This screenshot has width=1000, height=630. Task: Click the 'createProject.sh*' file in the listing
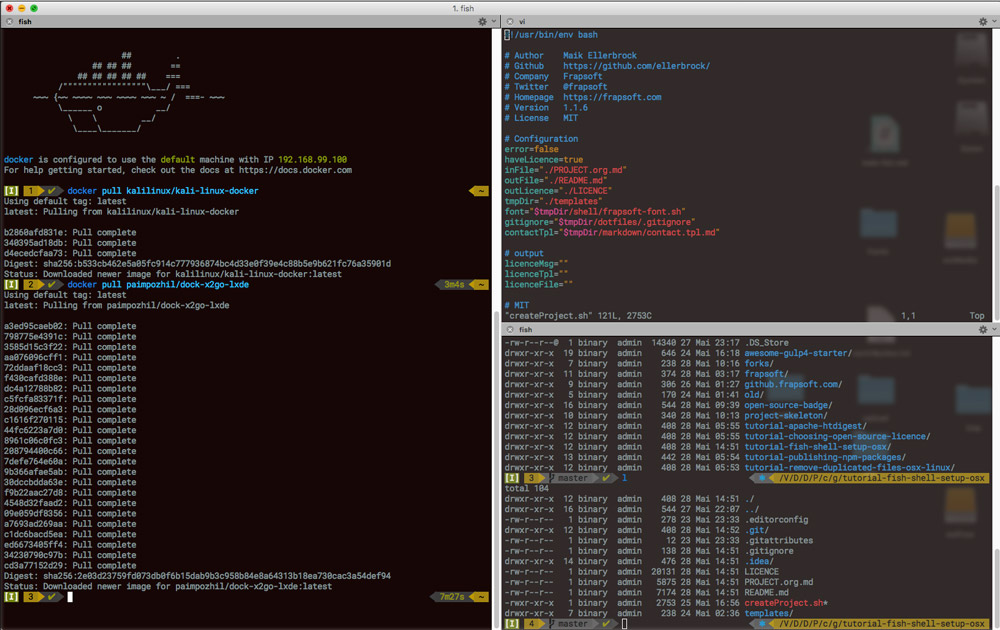pyautogui.click(x=786, y=603)
